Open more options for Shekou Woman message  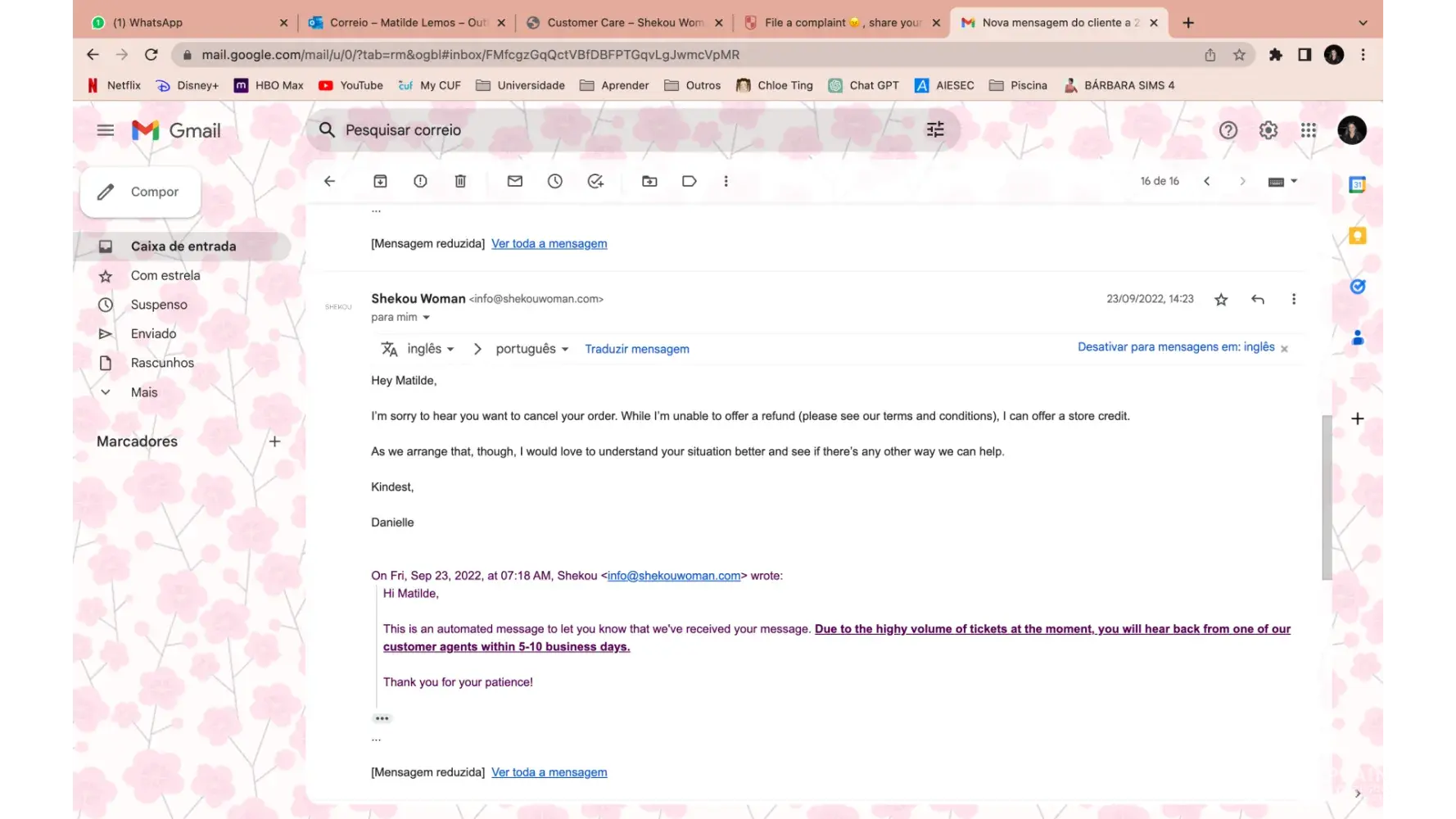click(x=1294, y=300)
